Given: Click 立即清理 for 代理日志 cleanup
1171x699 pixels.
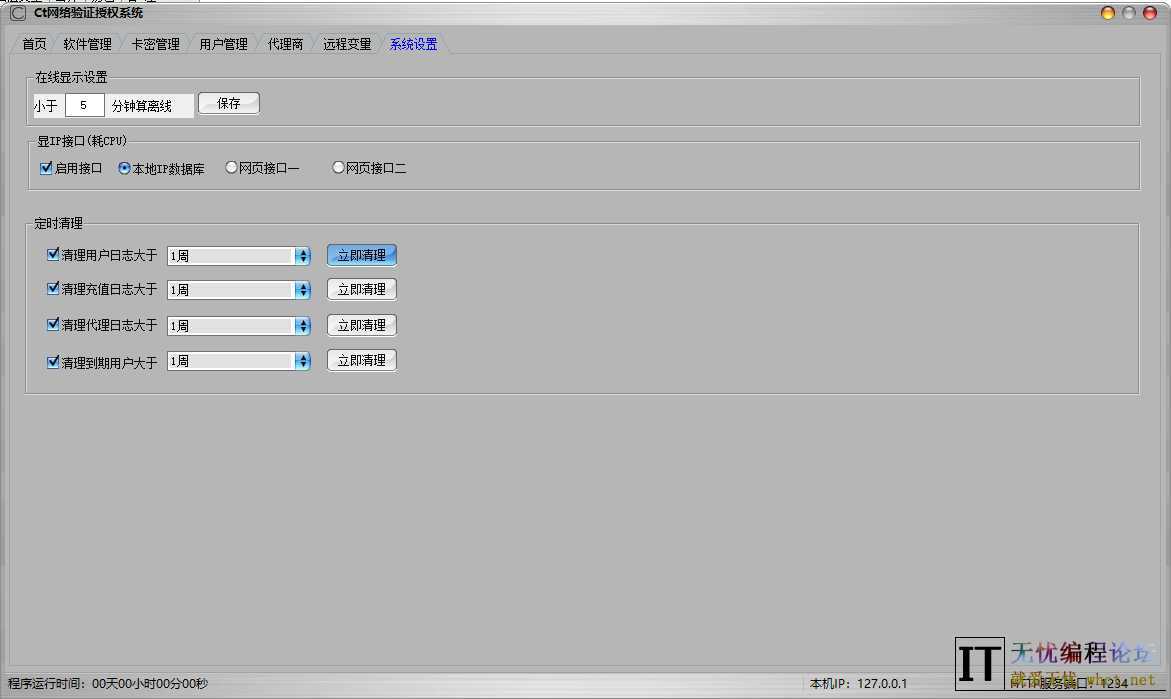Looking at the screenshot, I should [361, 324].
